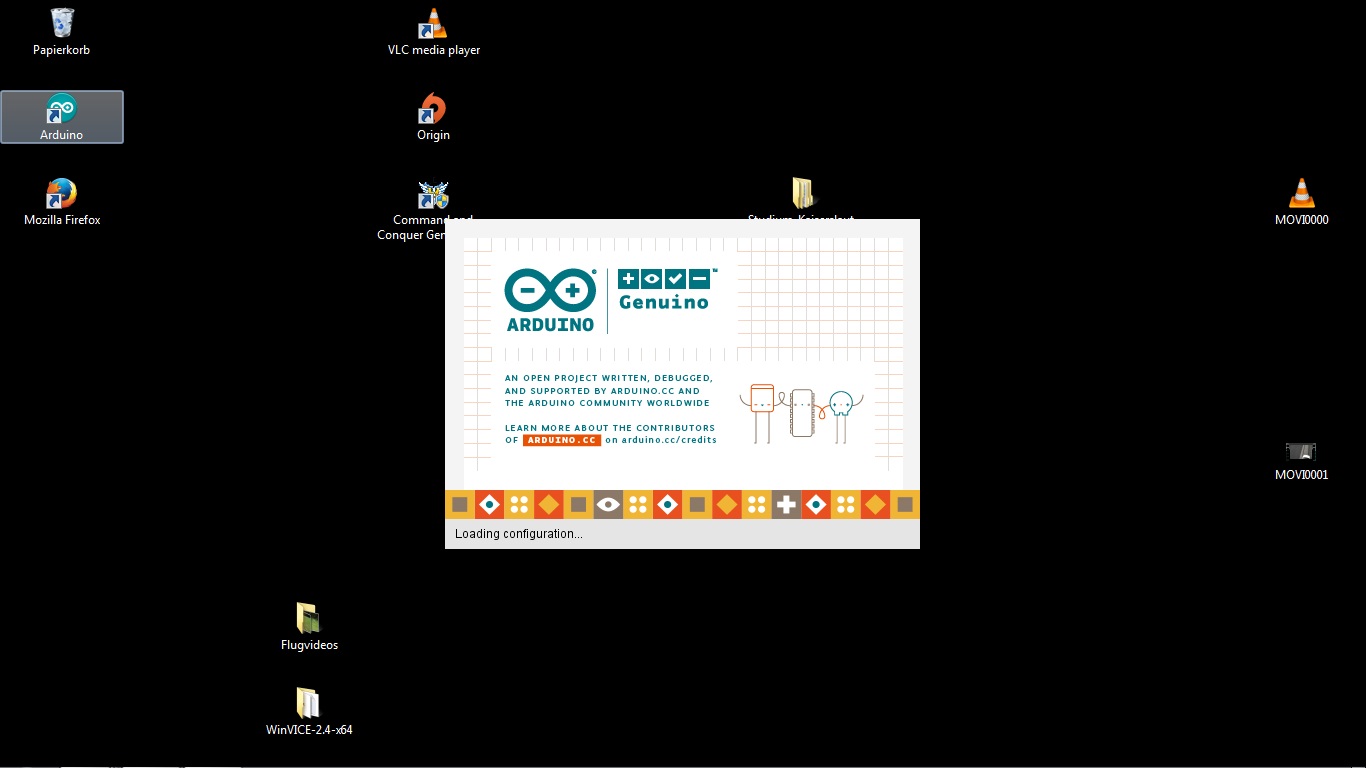This screenshot has height=768, width=1366.
Task: Select the Mozilla Firefox desktop shortcut
Action: pyautogui.click(x=62, y=202)
